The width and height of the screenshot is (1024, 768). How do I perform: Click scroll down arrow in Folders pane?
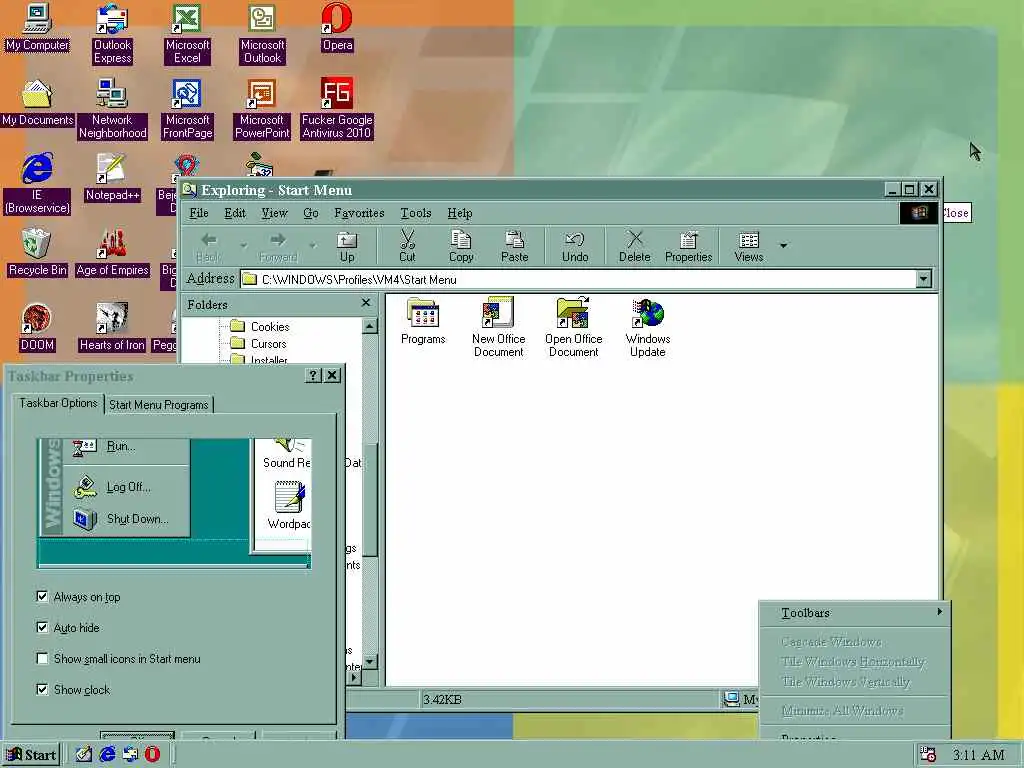tap(370, 662)
